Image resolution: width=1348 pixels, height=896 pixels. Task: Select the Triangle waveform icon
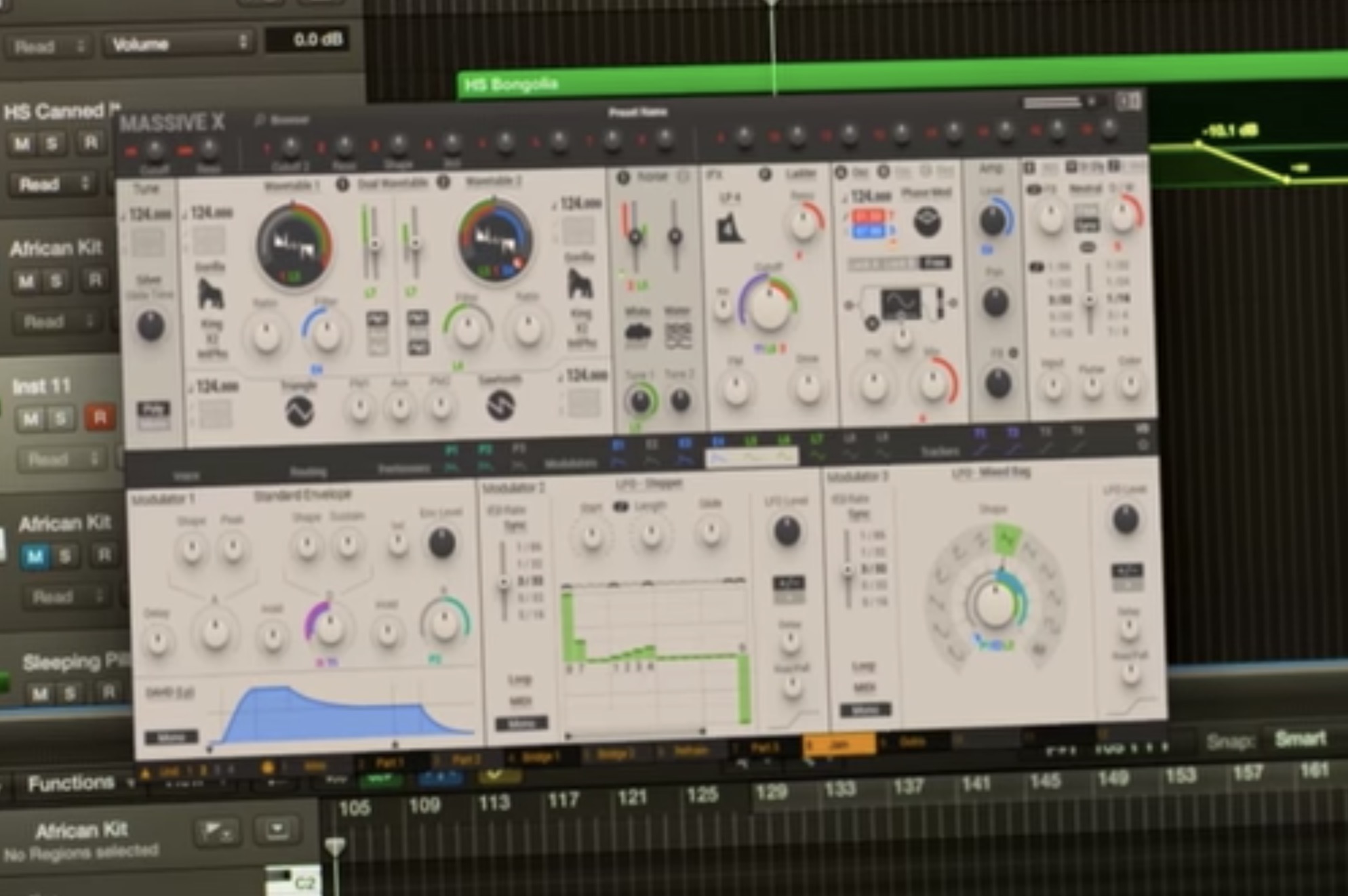click(x=299, y=411)
